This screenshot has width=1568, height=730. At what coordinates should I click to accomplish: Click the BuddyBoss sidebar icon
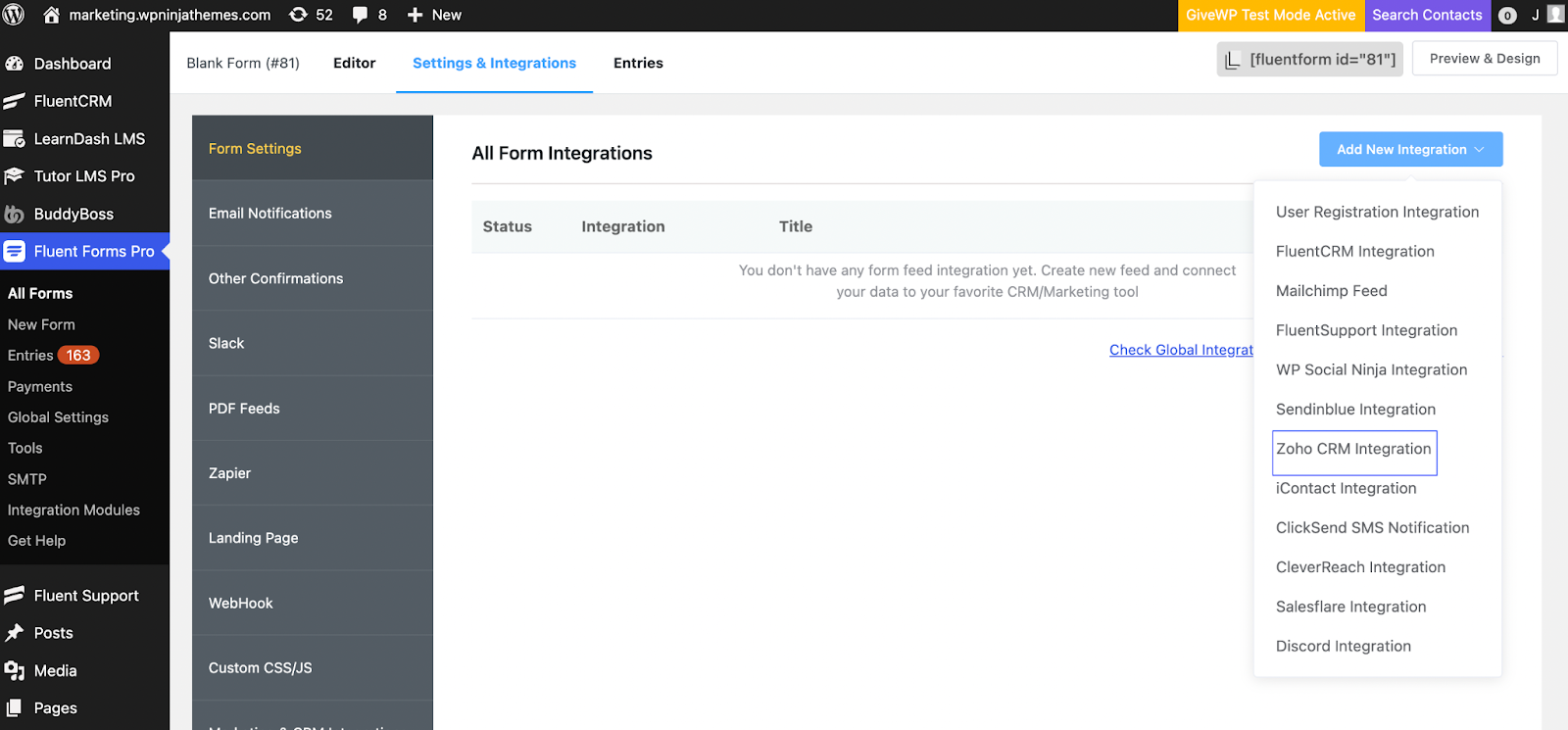[x=15, y=214]
